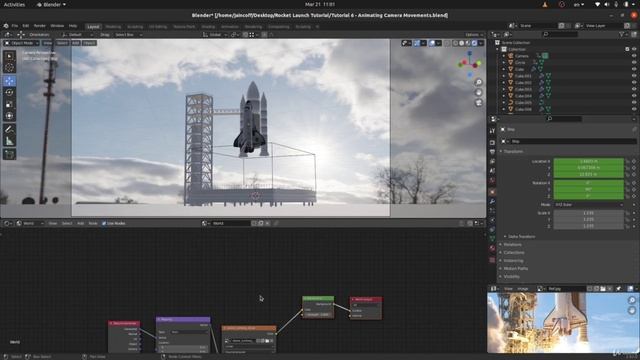Hide Cube.006 with its eye icon
Image resolution: width=640 pixels, height=360 pixels.
[634, 109]
